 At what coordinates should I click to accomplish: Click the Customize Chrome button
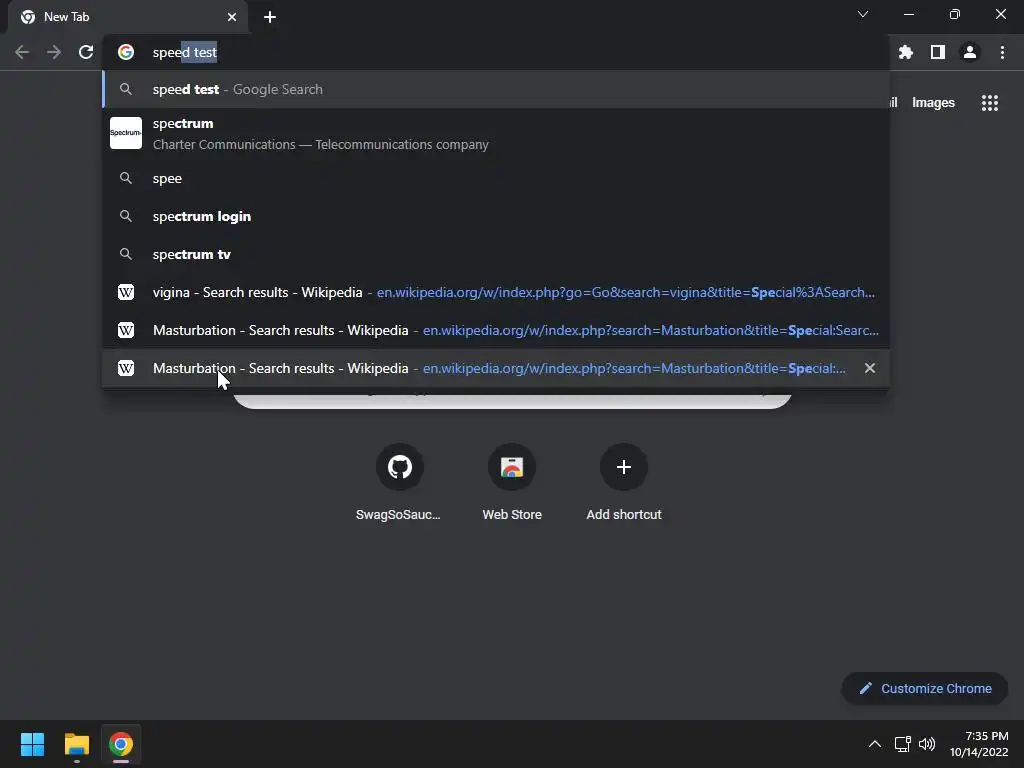[x=925, y=688]
